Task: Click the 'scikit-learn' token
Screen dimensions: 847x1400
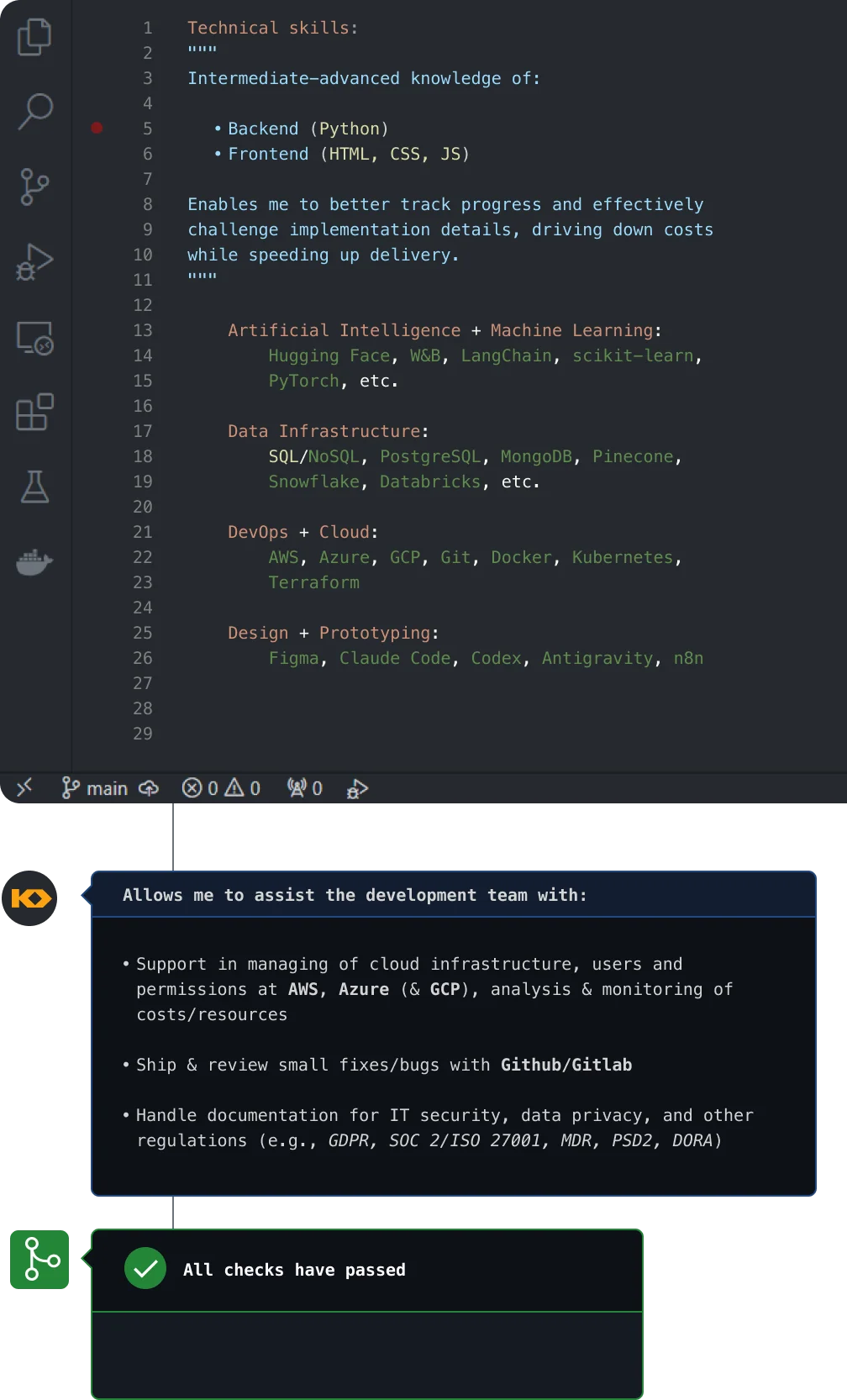Action: pos(633,355)
